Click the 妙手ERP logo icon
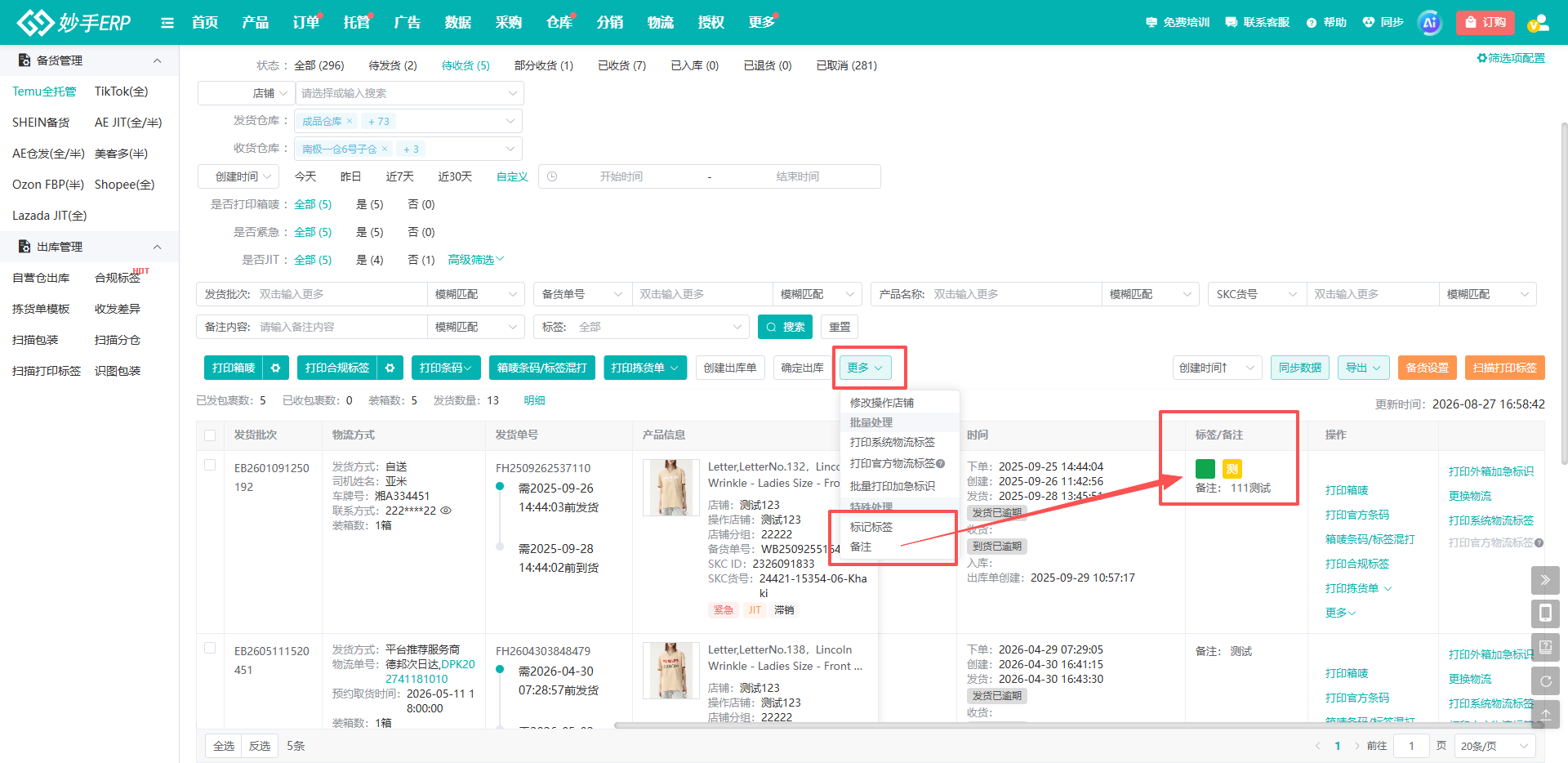 point(36,22)
